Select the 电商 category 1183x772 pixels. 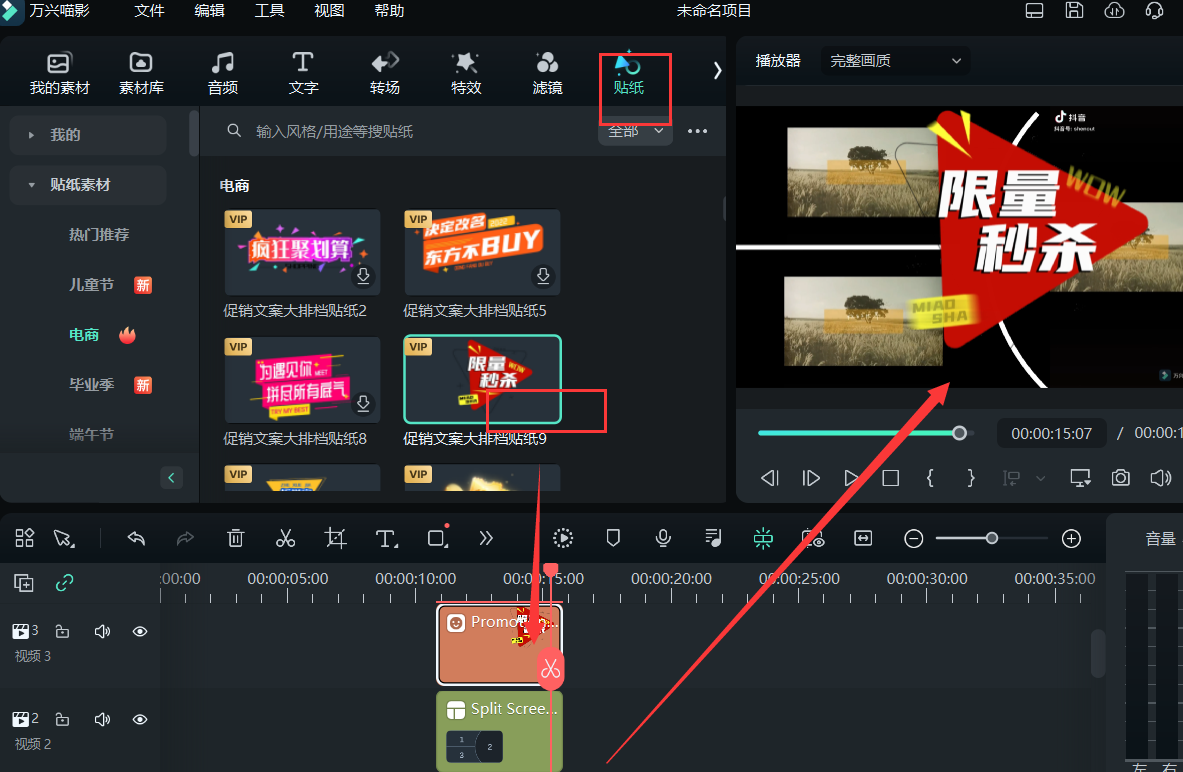click(x=84, y=335)
